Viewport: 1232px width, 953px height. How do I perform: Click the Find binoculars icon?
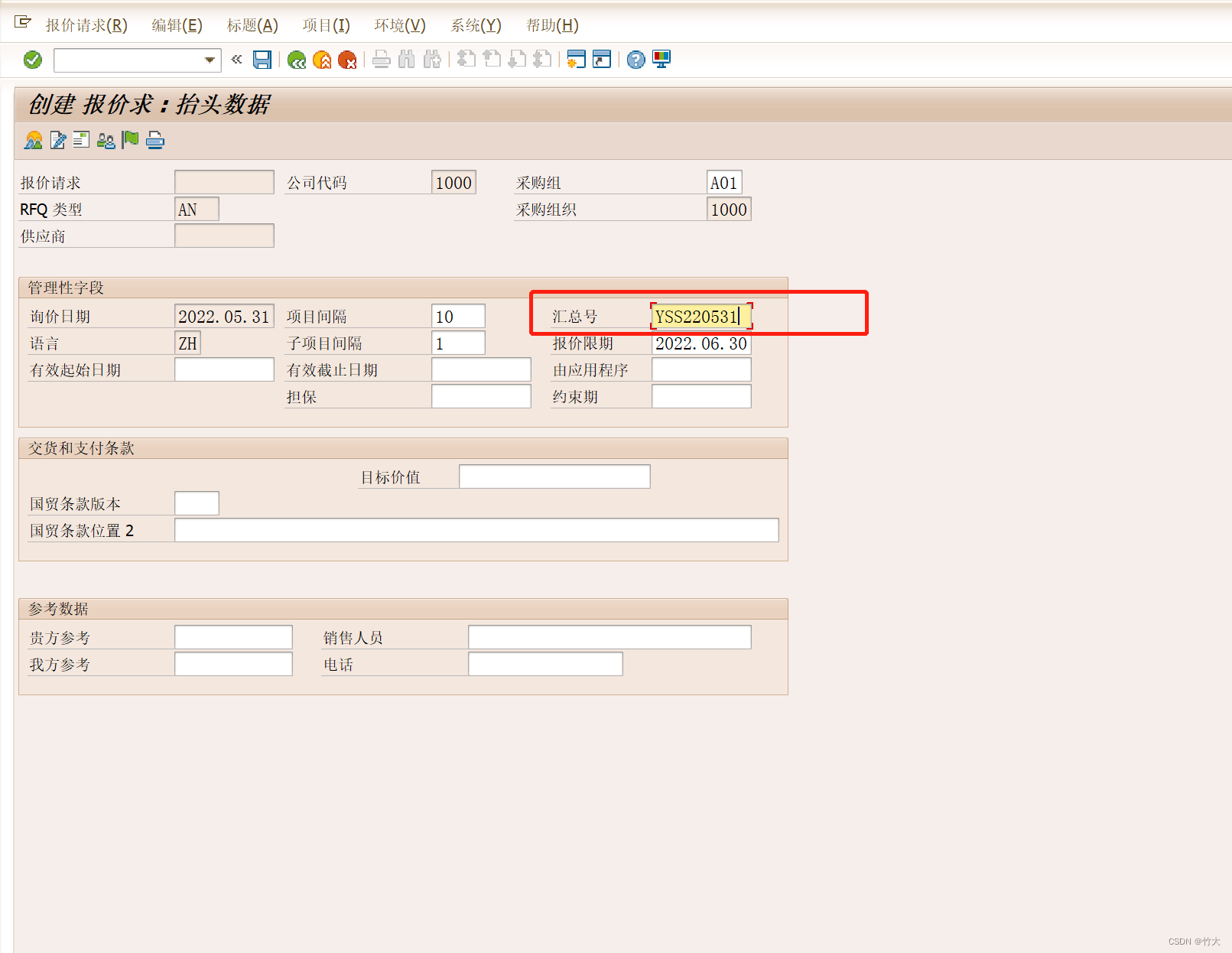point(407,60)
